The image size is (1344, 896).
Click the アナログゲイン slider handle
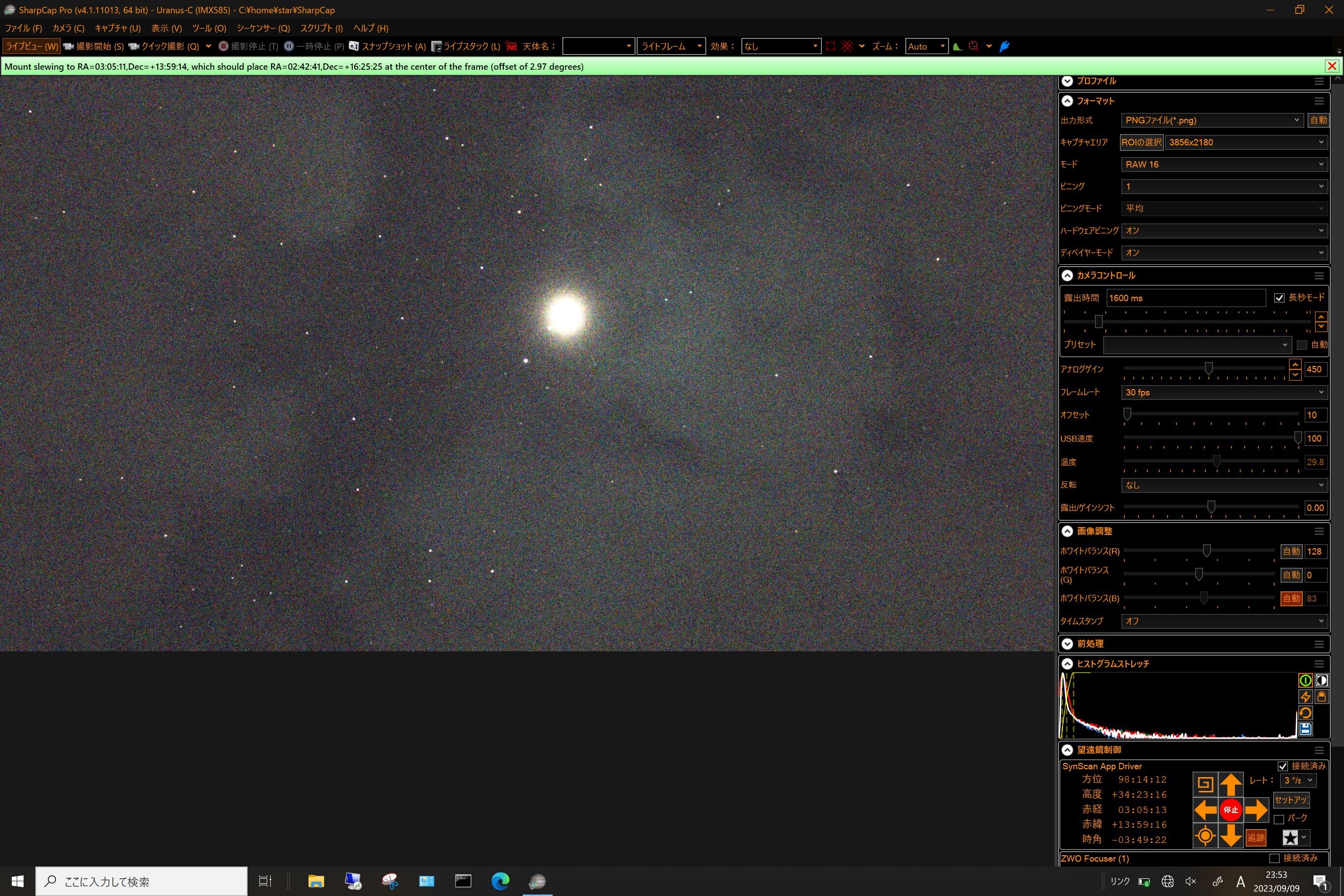[x=1208, y=368]
